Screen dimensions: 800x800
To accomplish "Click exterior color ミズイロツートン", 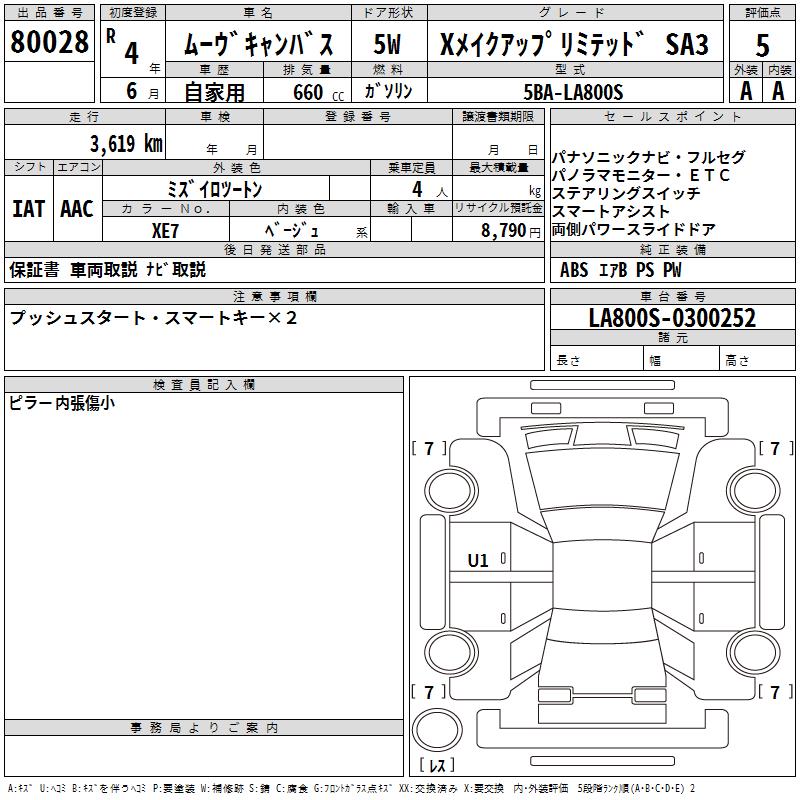I will click(x=215, y=189).
